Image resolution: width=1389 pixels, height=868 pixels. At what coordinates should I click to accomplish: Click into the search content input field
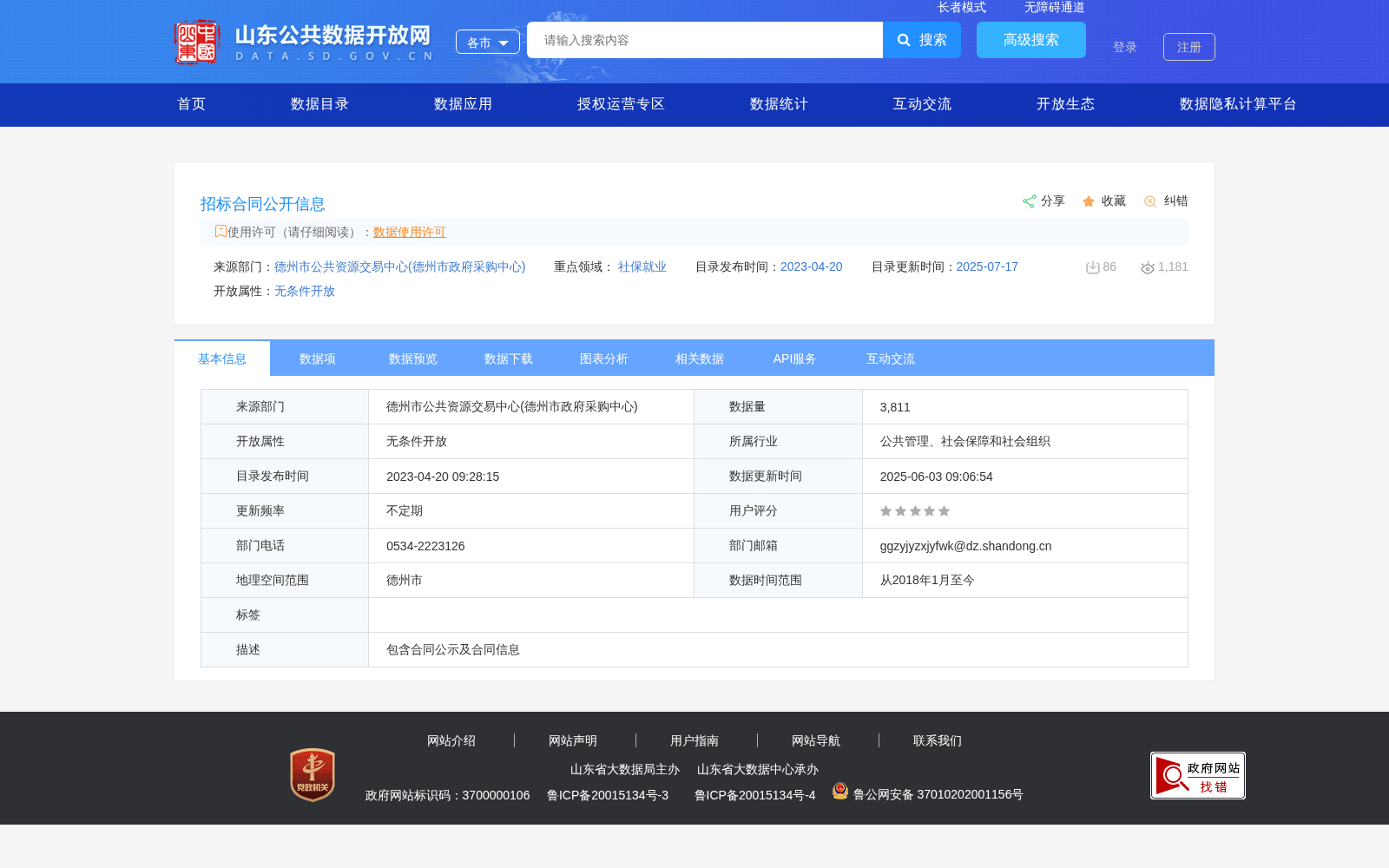(705, 40)
